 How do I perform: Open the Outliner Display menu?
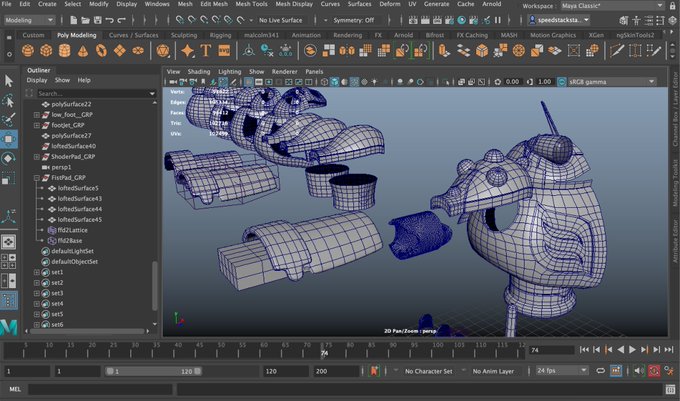pos(37,80)
